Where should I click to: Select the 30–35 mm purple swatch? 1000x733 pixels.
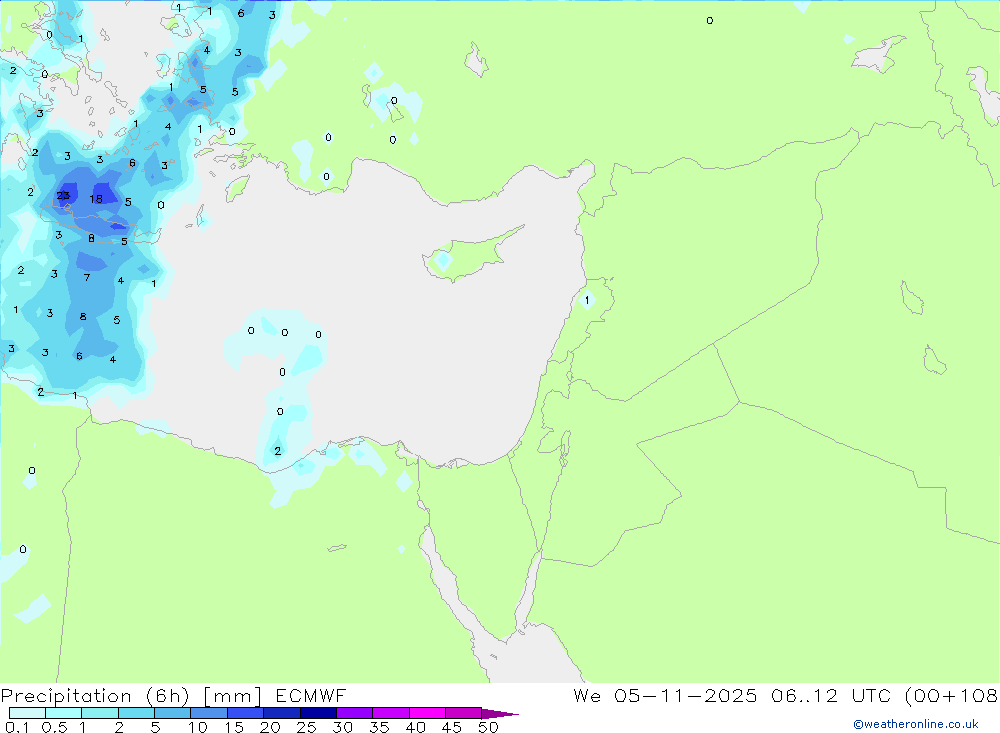[x=355, y=713]
